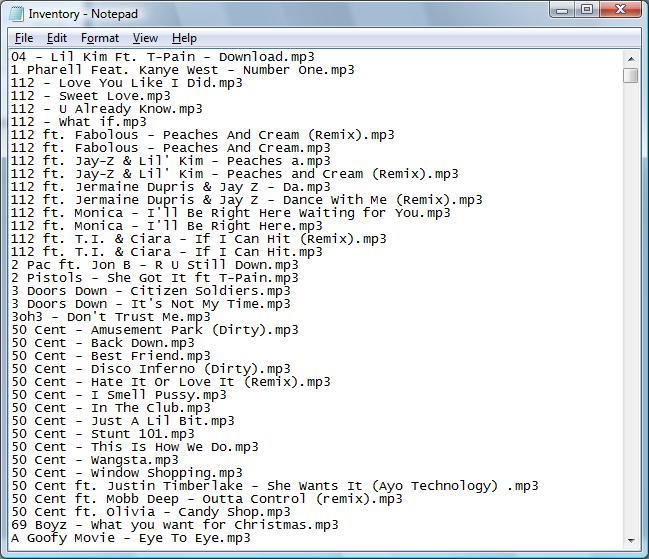The image size is (649, 559).
Task: Click line "3 Doors Down - Citizen Soldiers.mp3"
Action: (x=151, y=291)
